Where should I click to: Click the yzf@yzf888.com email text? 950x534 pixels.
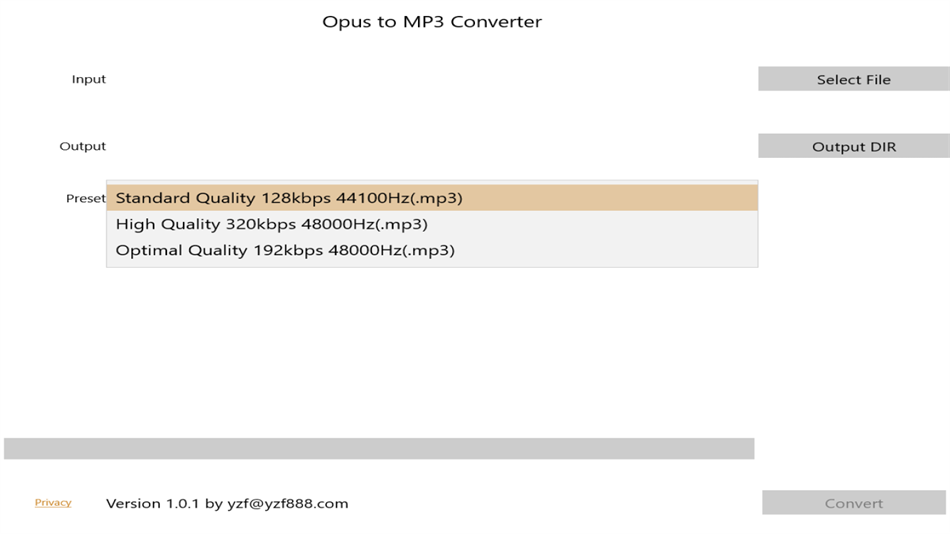pos(288,503)
